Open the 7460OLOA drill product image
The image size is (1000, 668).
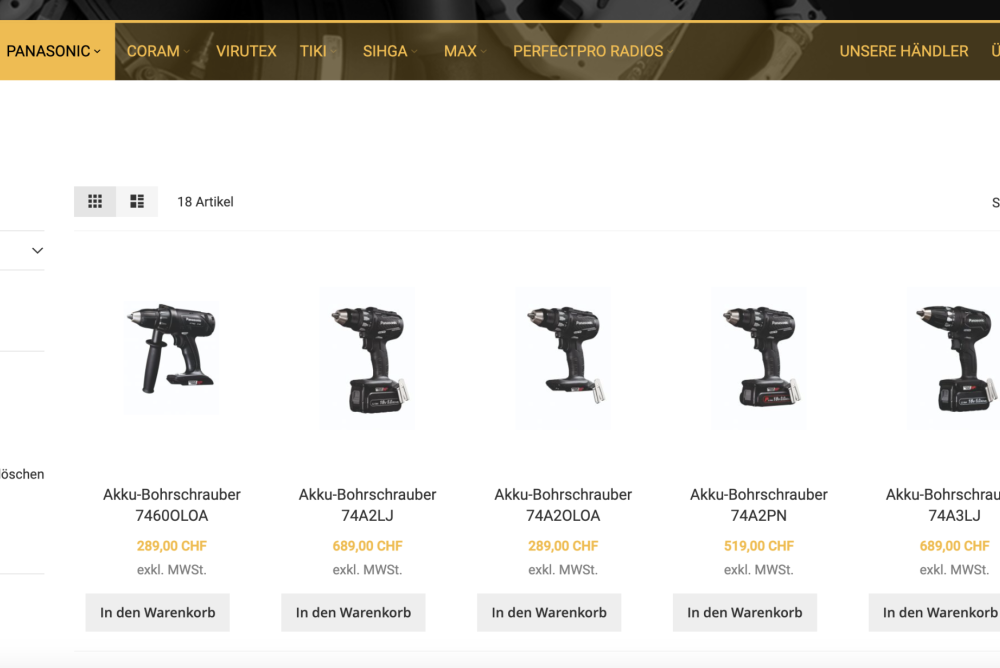pyautogui.click(x=172, y=359)
